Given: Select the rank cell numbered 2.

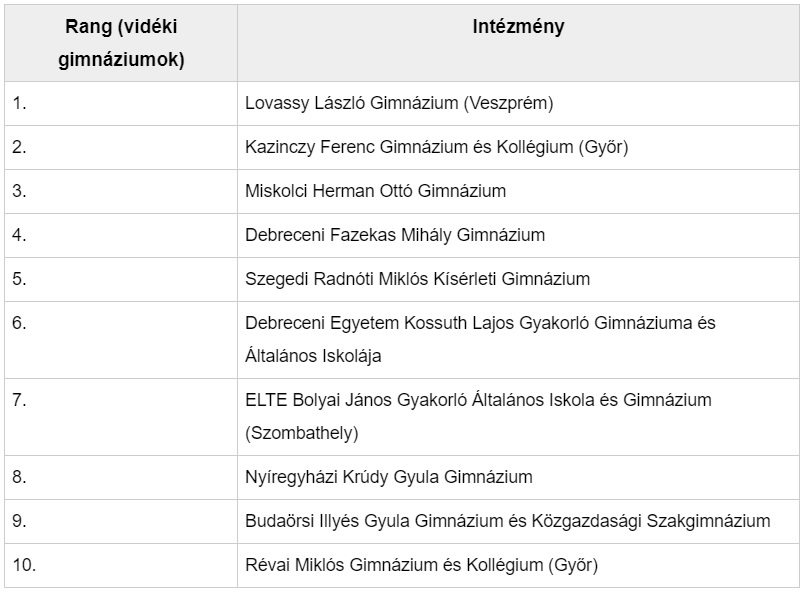Looking at the screenshot, I should pyautogui.click(x=19, y=147).
